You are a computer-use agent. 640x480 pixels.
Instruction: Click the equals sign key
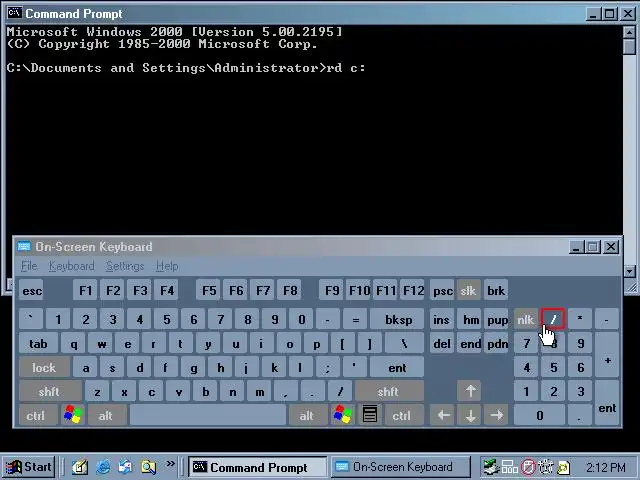tap(355, 319)
